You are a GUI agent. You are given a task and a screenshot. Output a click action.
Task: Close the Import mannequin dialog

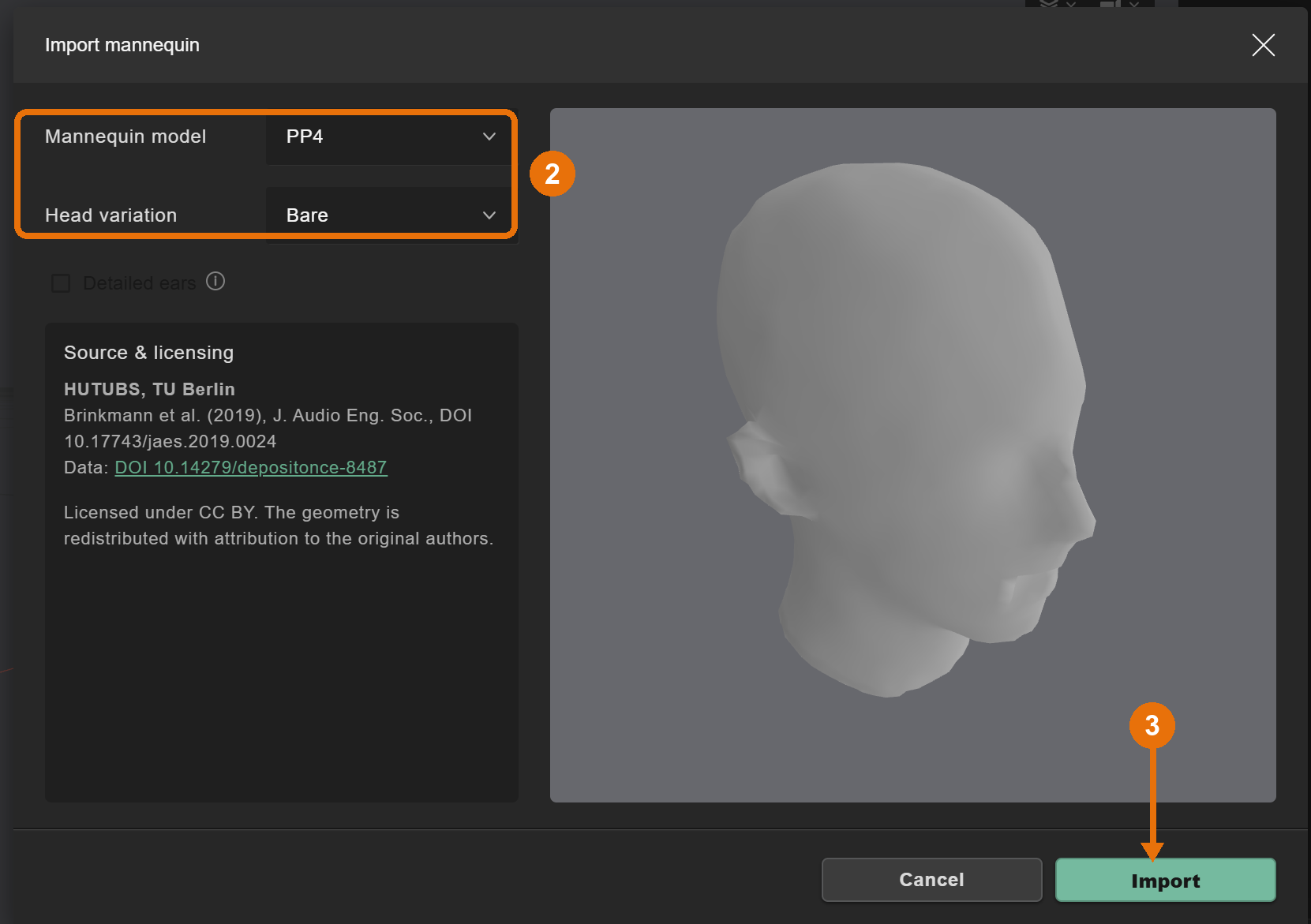click(x=1263, y=45)
